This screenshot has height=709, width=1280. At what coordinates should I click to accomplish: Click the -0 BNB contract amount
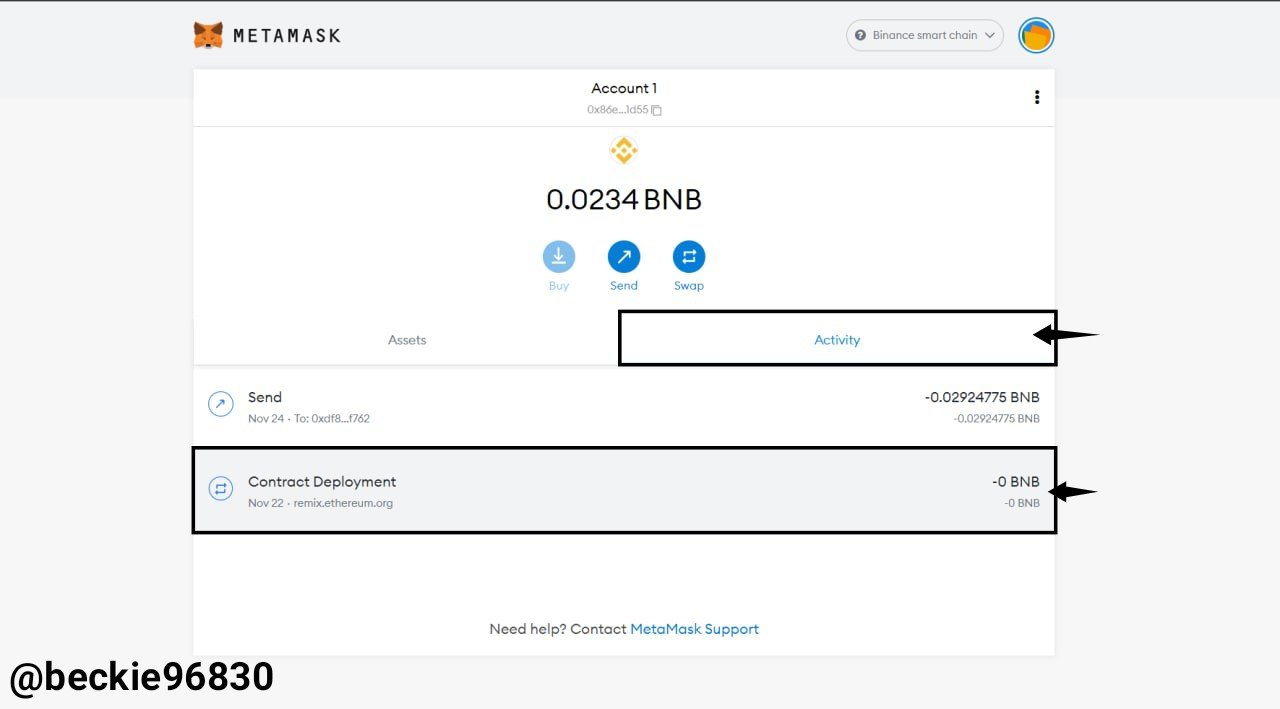tap(1016, 482)
